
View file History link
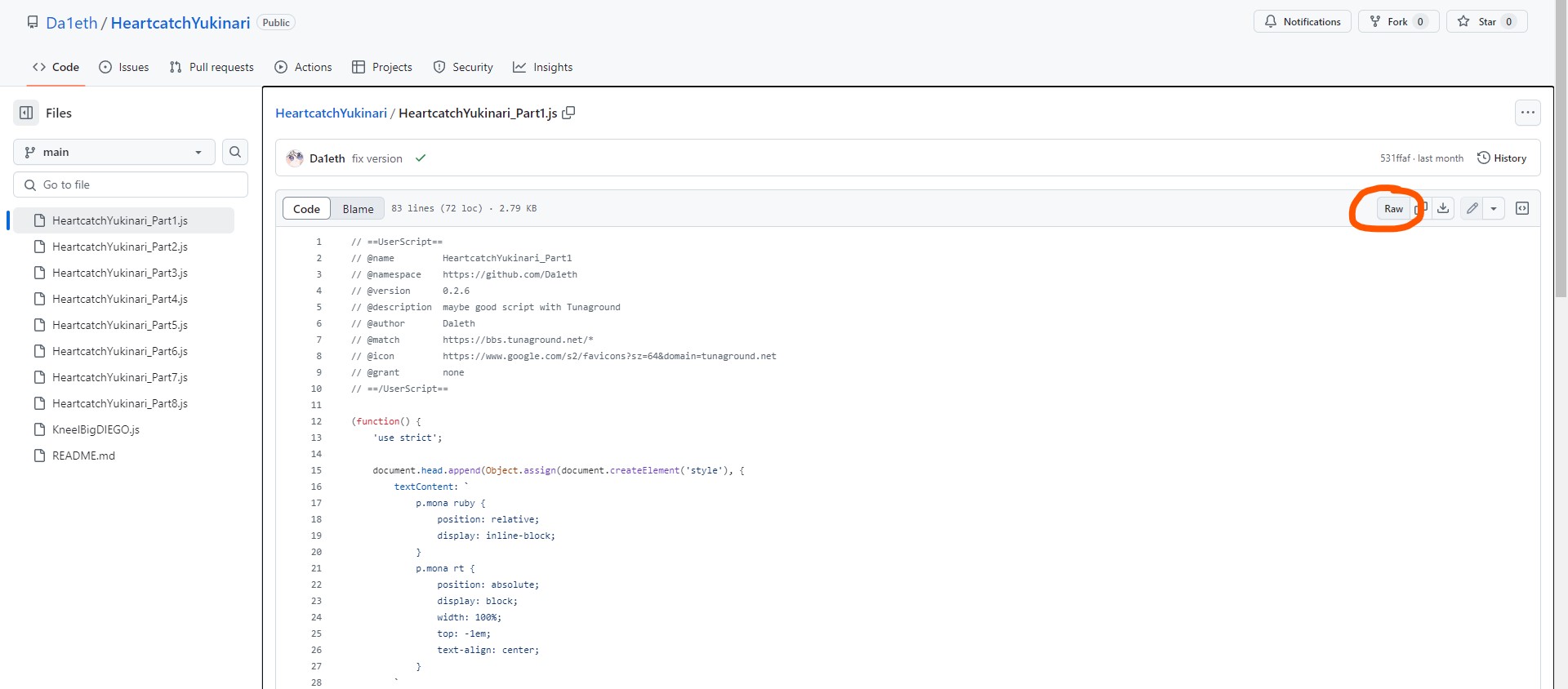[1502, 158]
